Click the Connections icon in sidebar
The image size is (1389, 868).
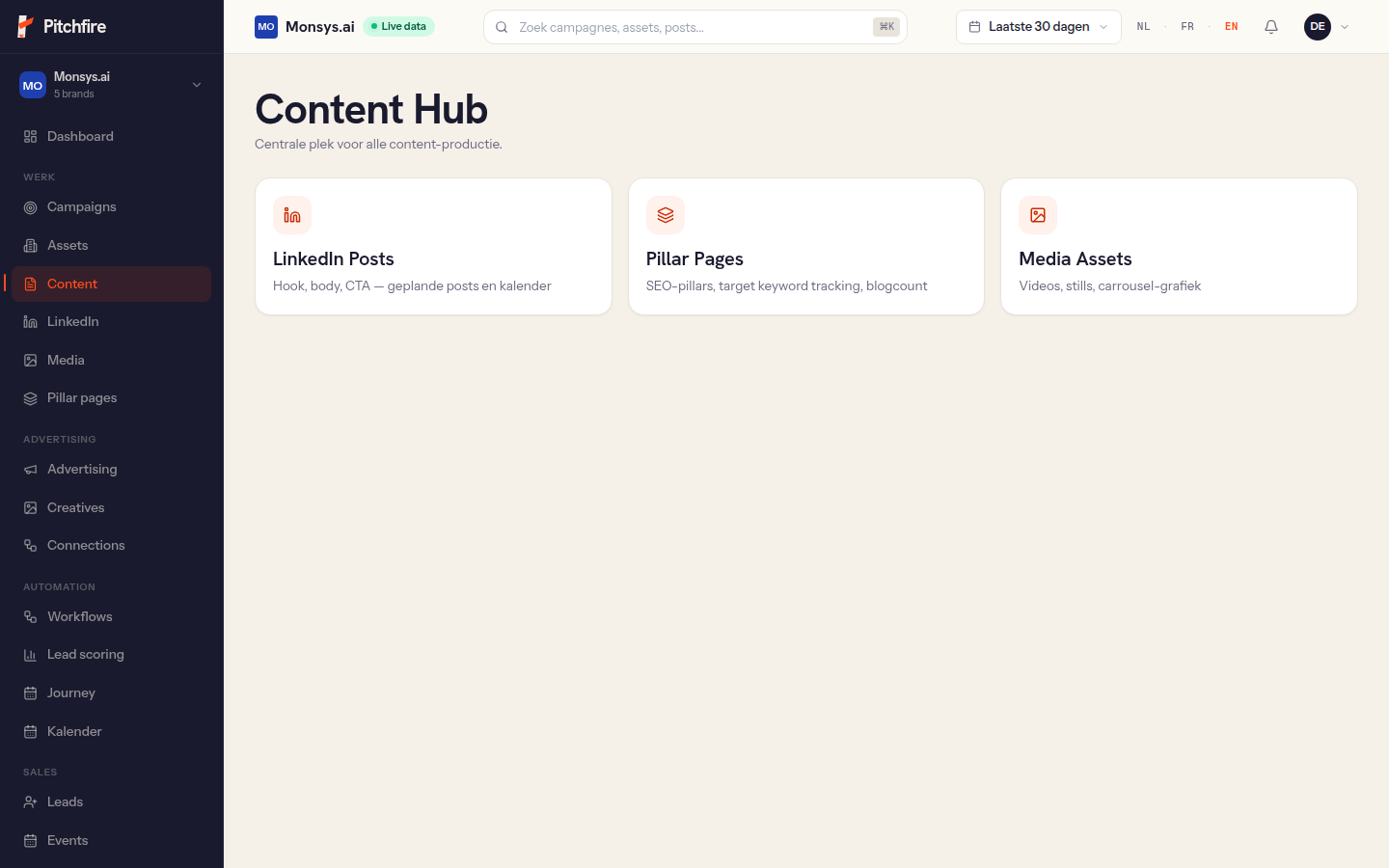coord(31,546)
